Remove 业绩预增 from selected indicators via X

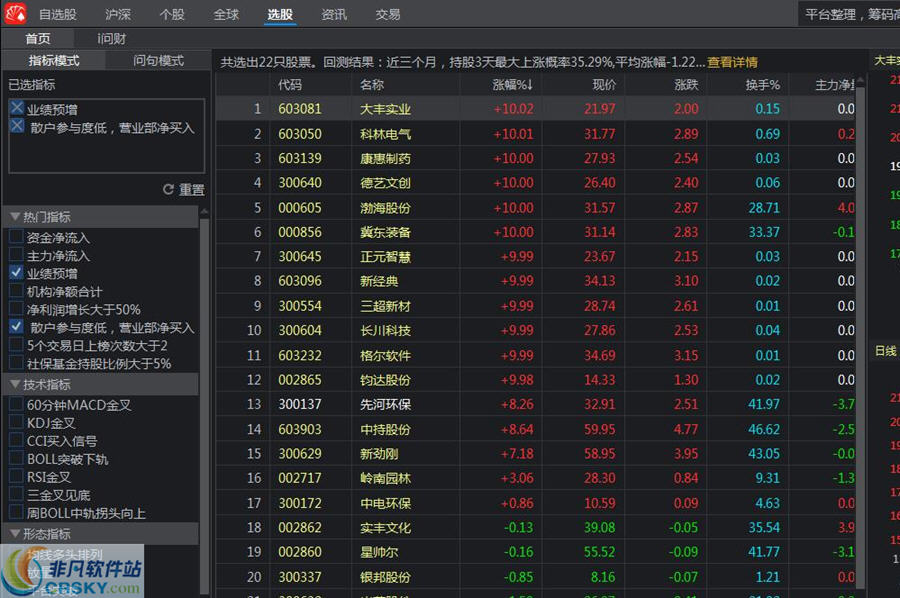tap(17, 108)
